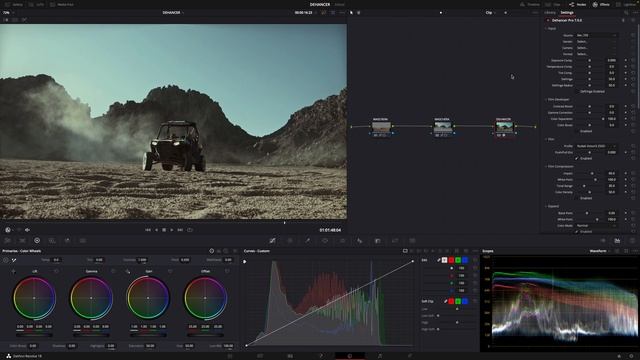Select the DEHANCER node thumbnail
This screenshot has width=640, height=360.
pos(504,127)
